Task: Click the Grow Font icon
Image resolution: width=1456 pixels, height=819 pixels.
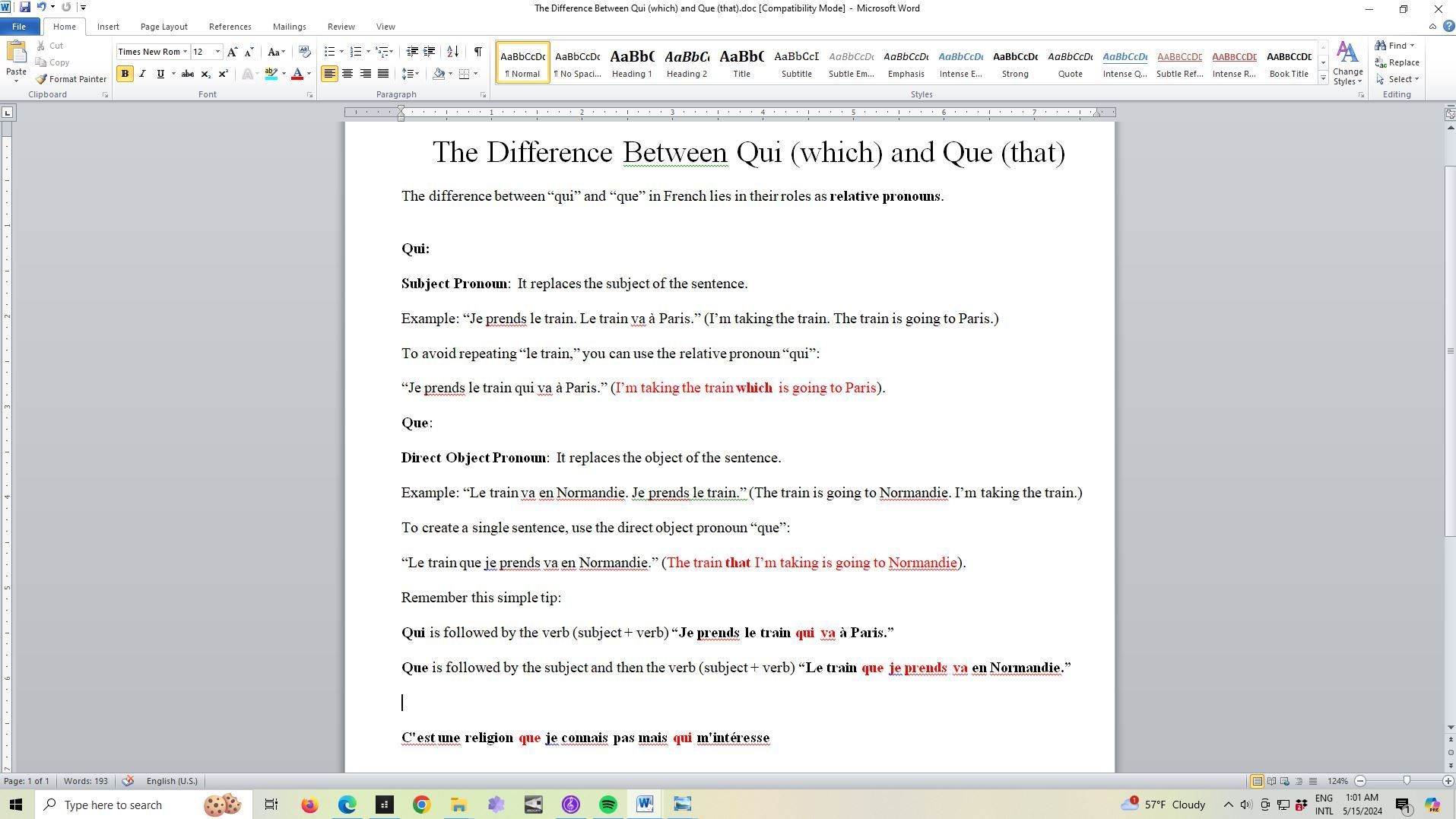Action: pyautogui.click(x=232, y=52)
